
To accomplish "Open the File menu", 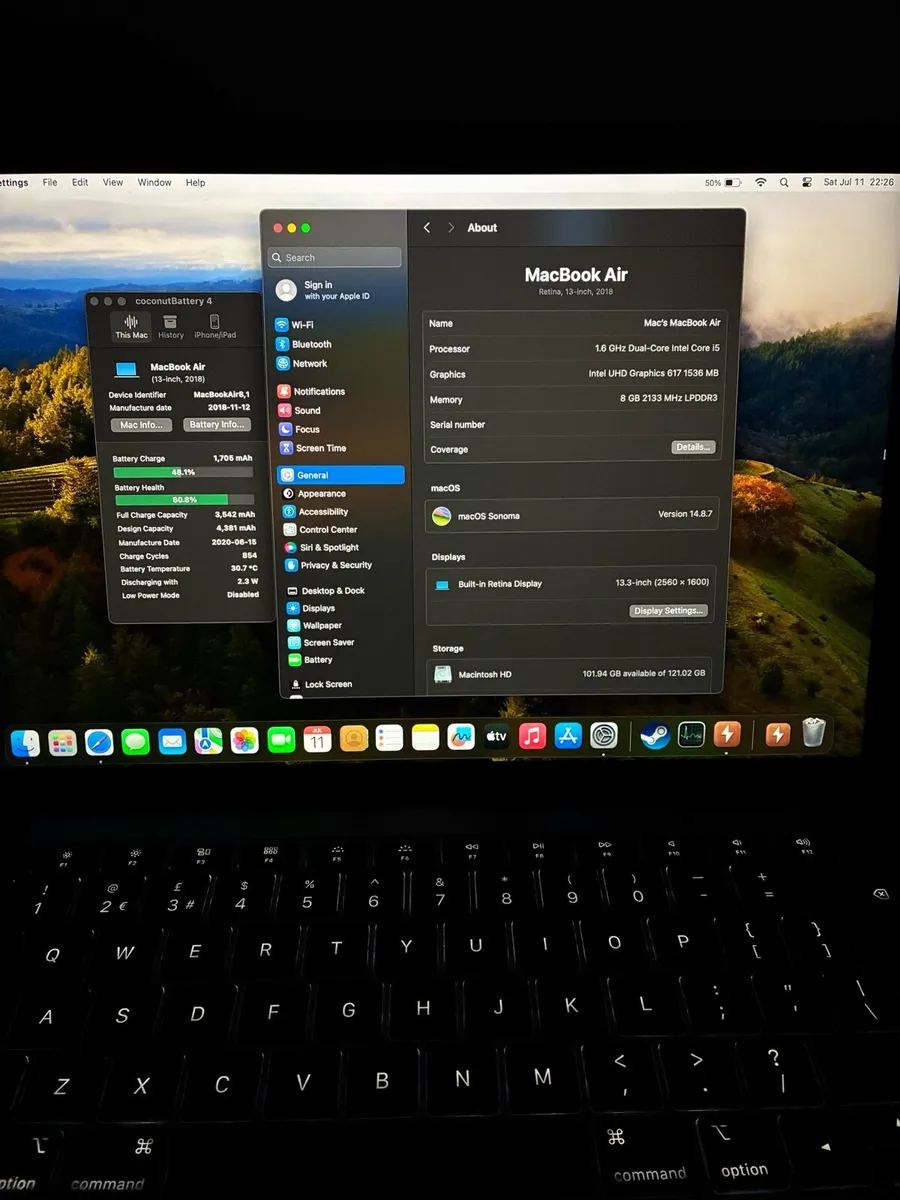I will pyautogui.click(x=50, y=183).
